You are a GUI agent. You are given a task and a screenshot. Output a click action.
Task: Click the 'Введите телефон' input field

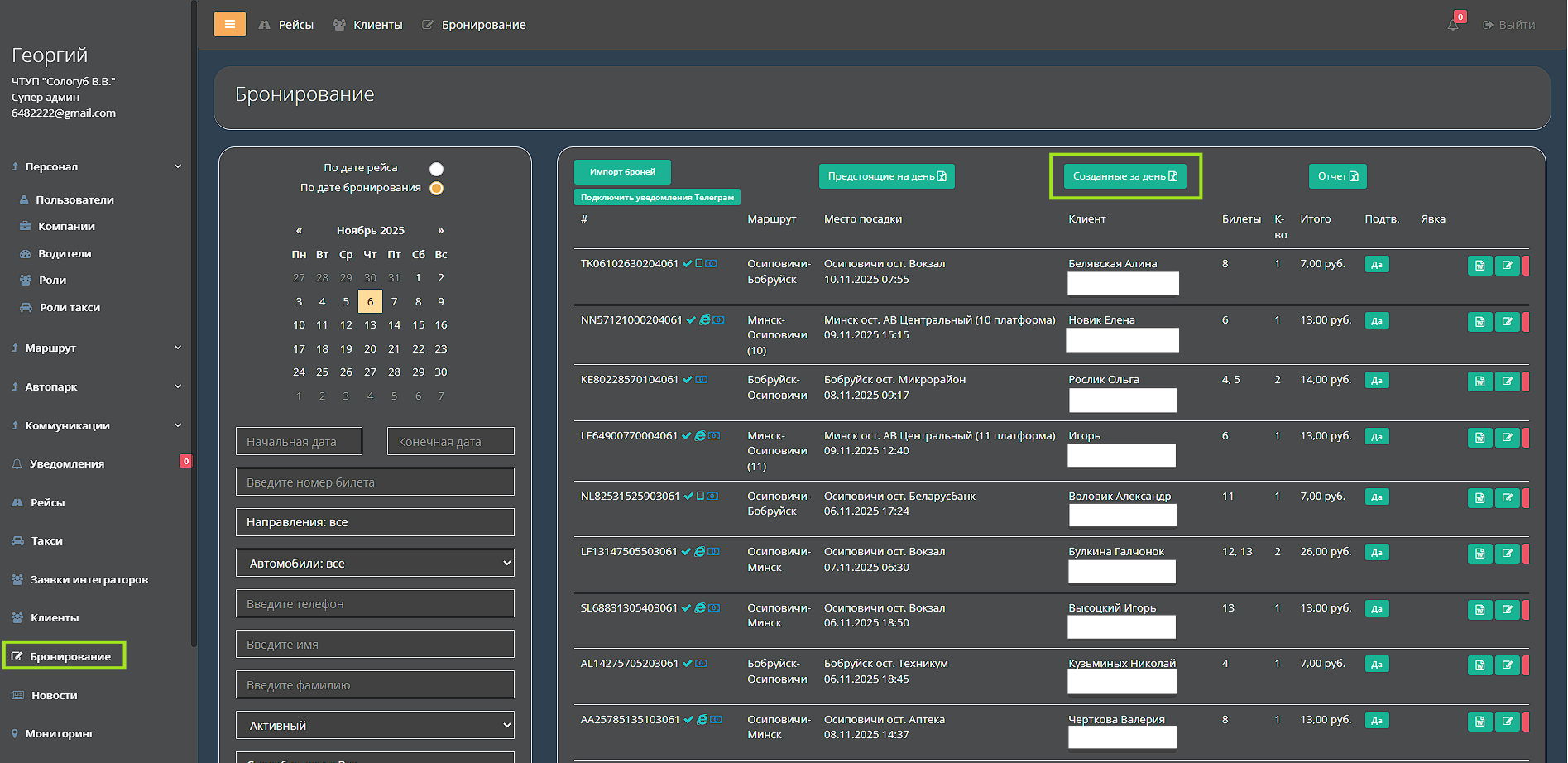click(x=375, y=603)
